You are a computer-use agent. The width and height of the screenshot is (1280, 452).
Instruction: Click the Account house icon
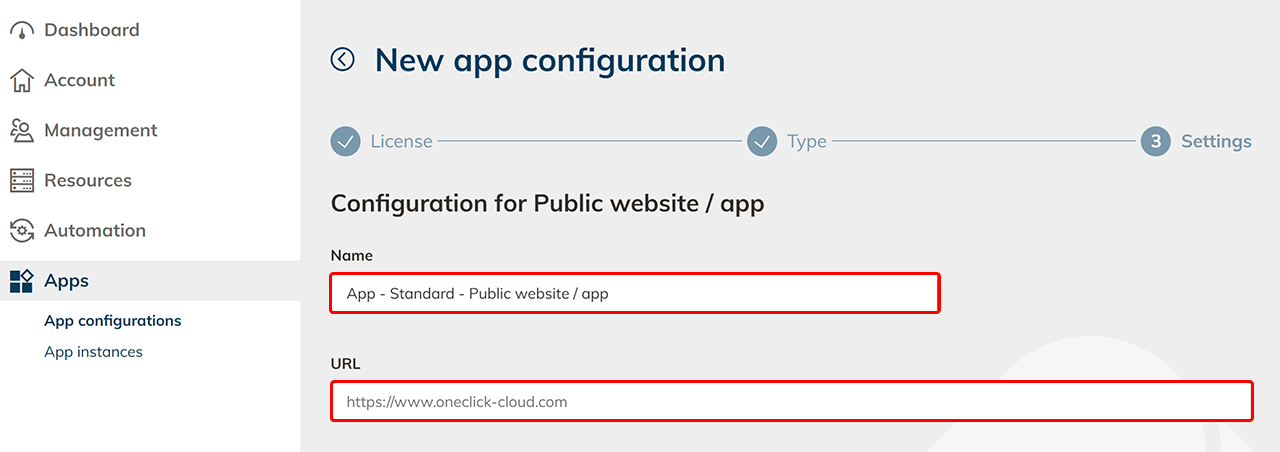[22, 81]
